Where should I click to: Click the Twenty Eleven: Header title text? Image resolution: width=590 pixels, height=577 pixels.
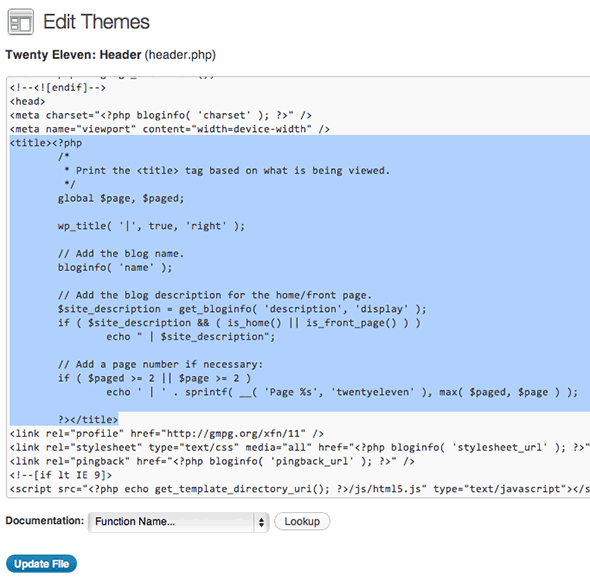point(73,55)
